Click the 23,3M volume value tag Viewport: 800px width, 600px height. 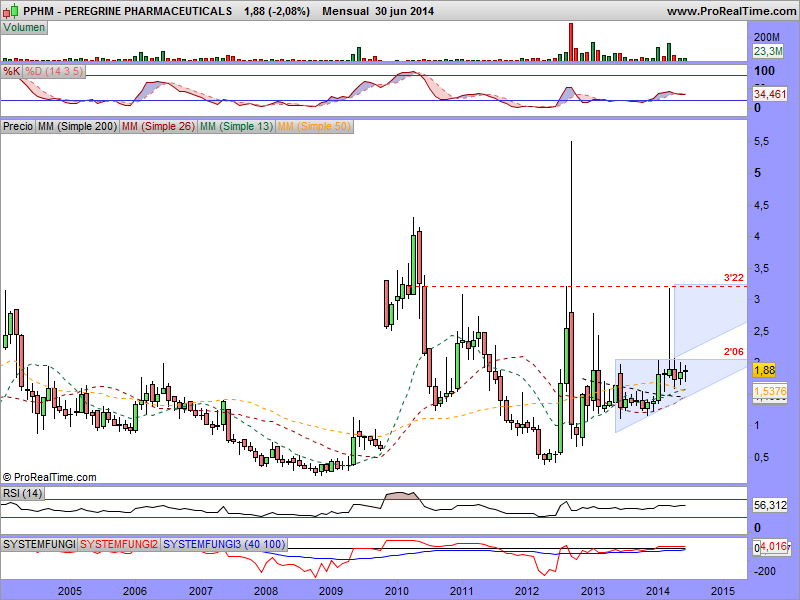[768, 51]
